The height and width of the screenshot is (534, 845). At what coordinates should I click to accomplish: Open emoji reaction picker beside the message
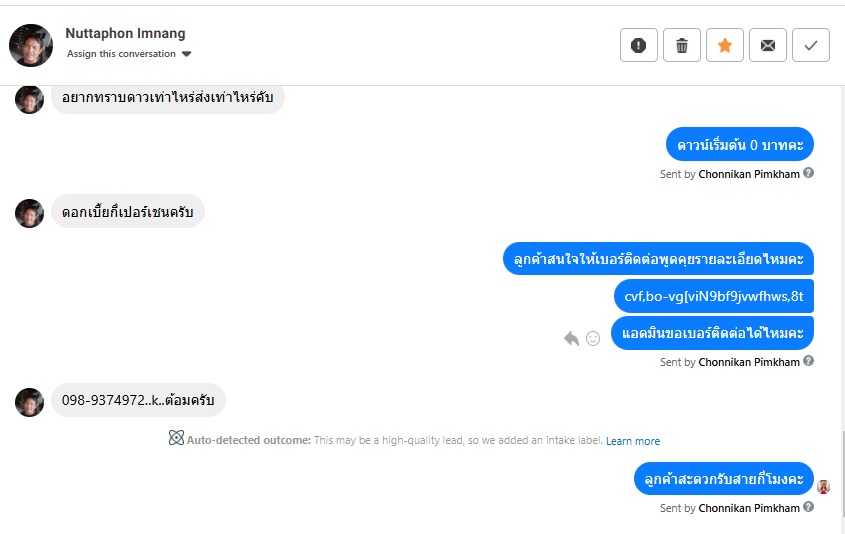[593, 339]
